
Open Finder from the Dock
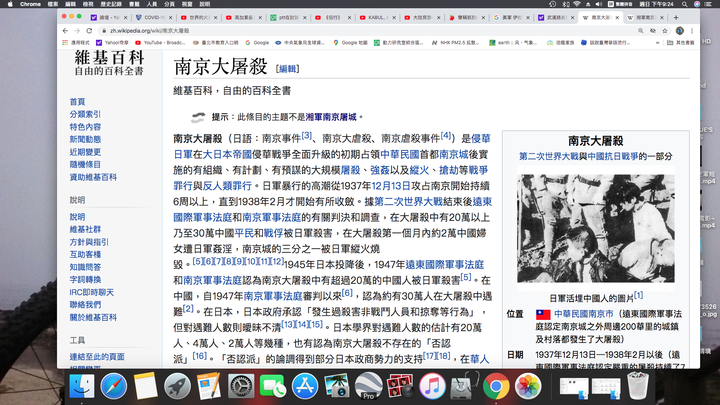click(82, 386)
